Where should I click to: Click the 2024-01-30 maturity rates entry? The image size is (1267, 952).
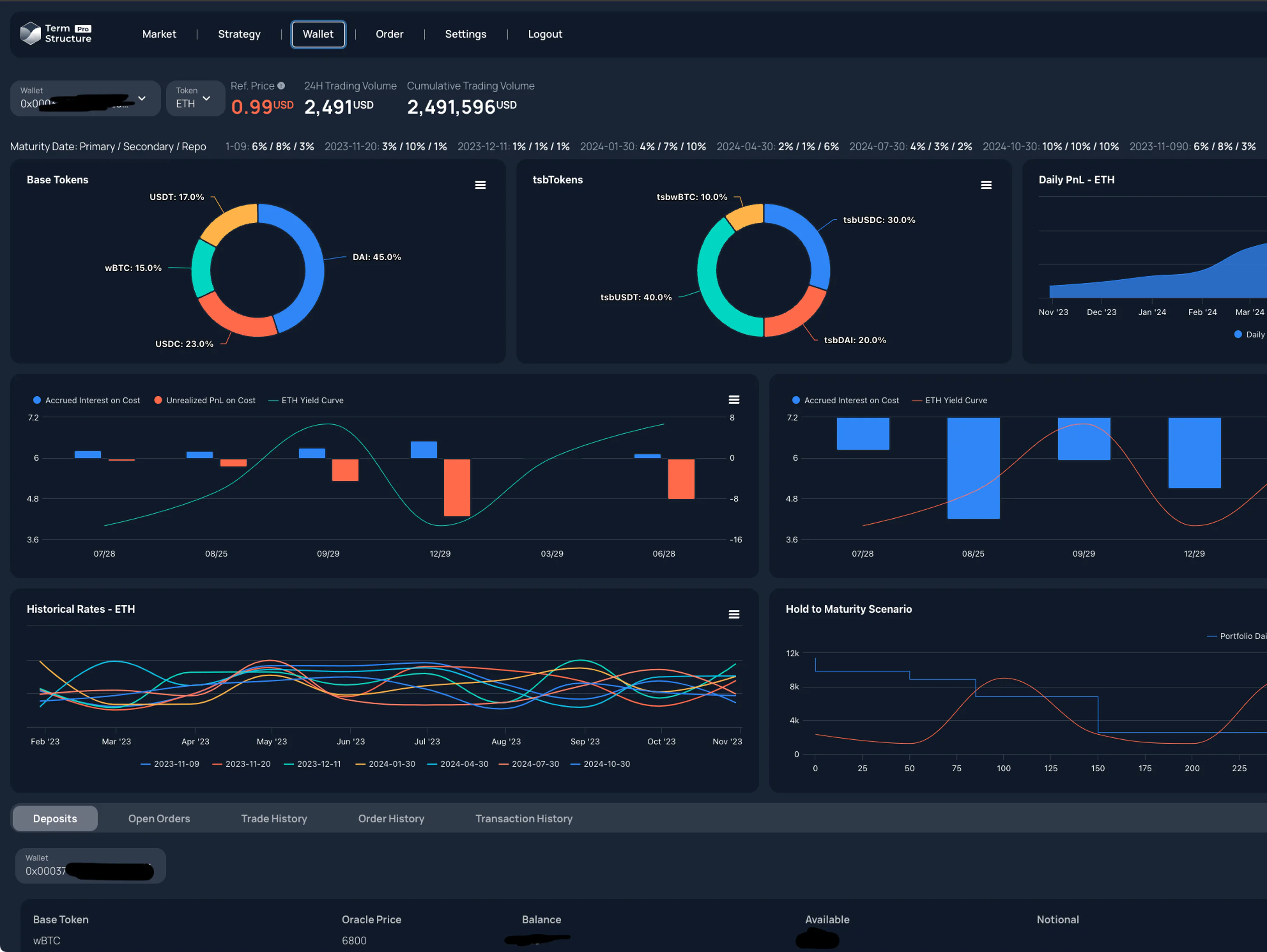pyautogui.click(x=643, y=147)
